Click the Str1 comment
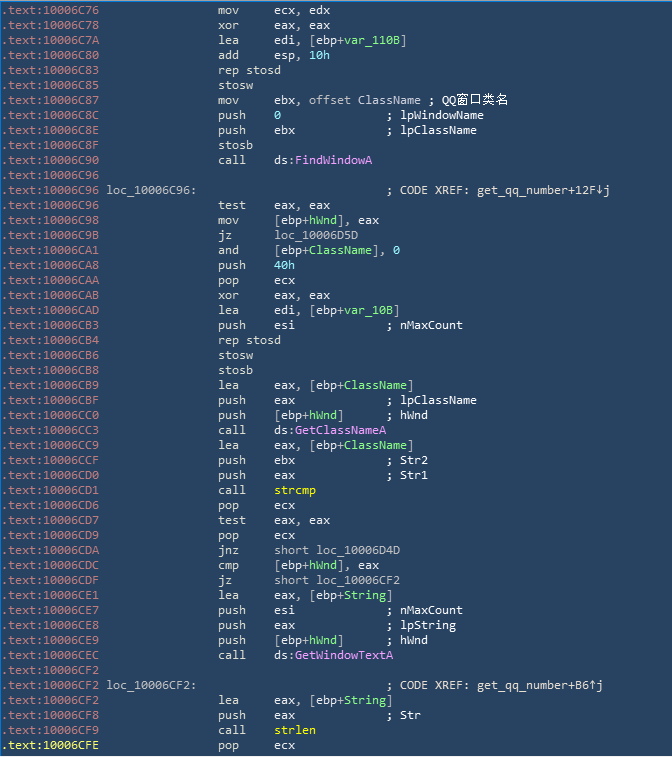Image resolution: width=672 pixels, height=757 pixels. click(x=414, y=475)
